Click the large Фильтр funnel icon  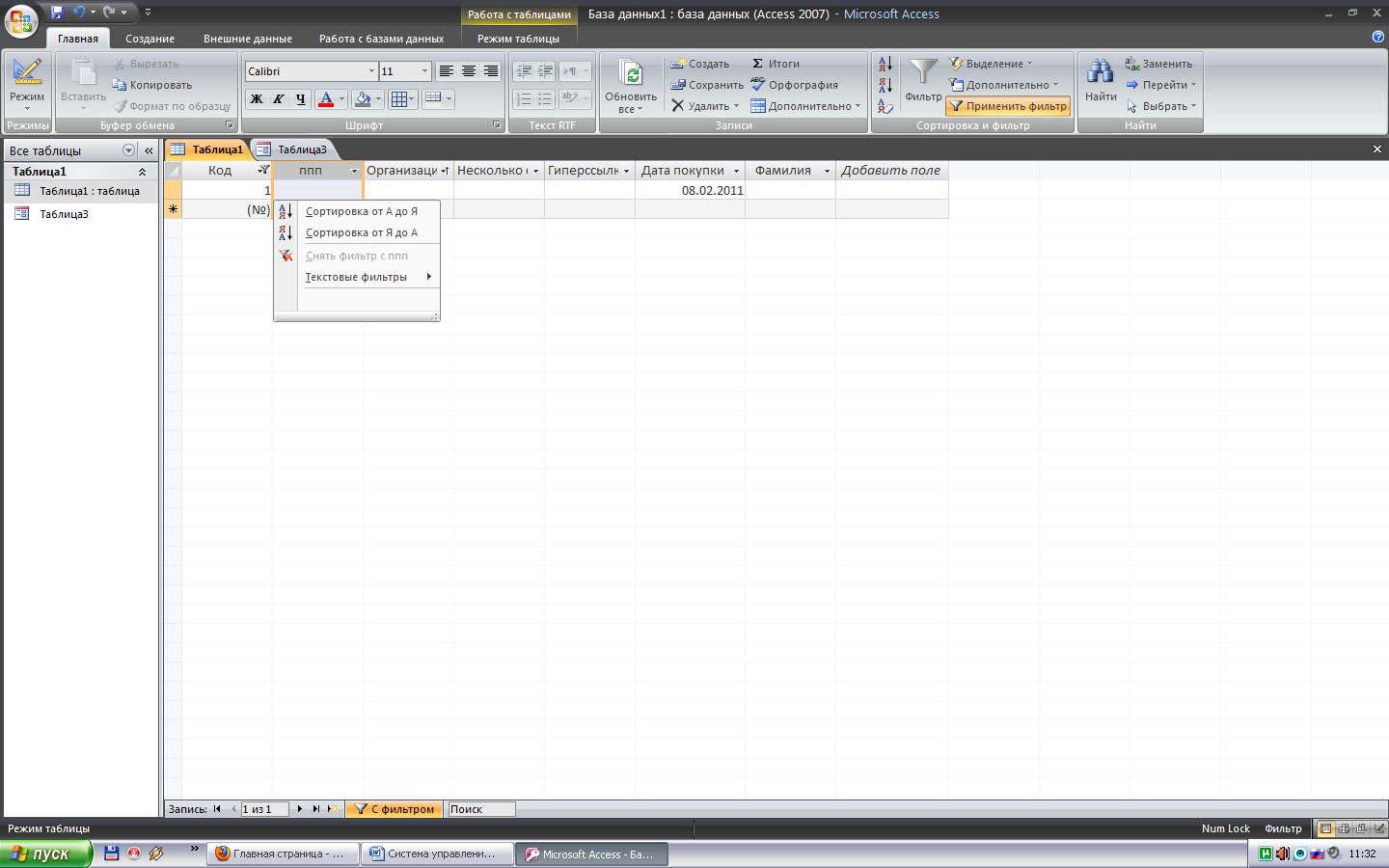pyautogui.click(x=923, y=72)
